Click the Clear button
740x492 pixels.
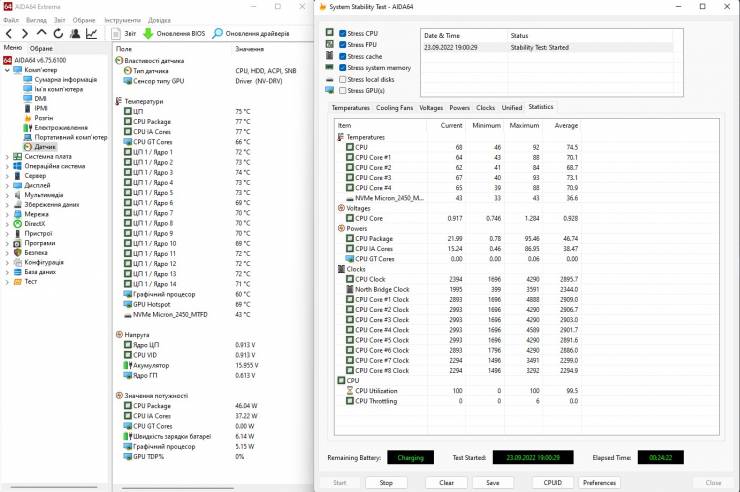pyautogui.click(x=446, y=483)
